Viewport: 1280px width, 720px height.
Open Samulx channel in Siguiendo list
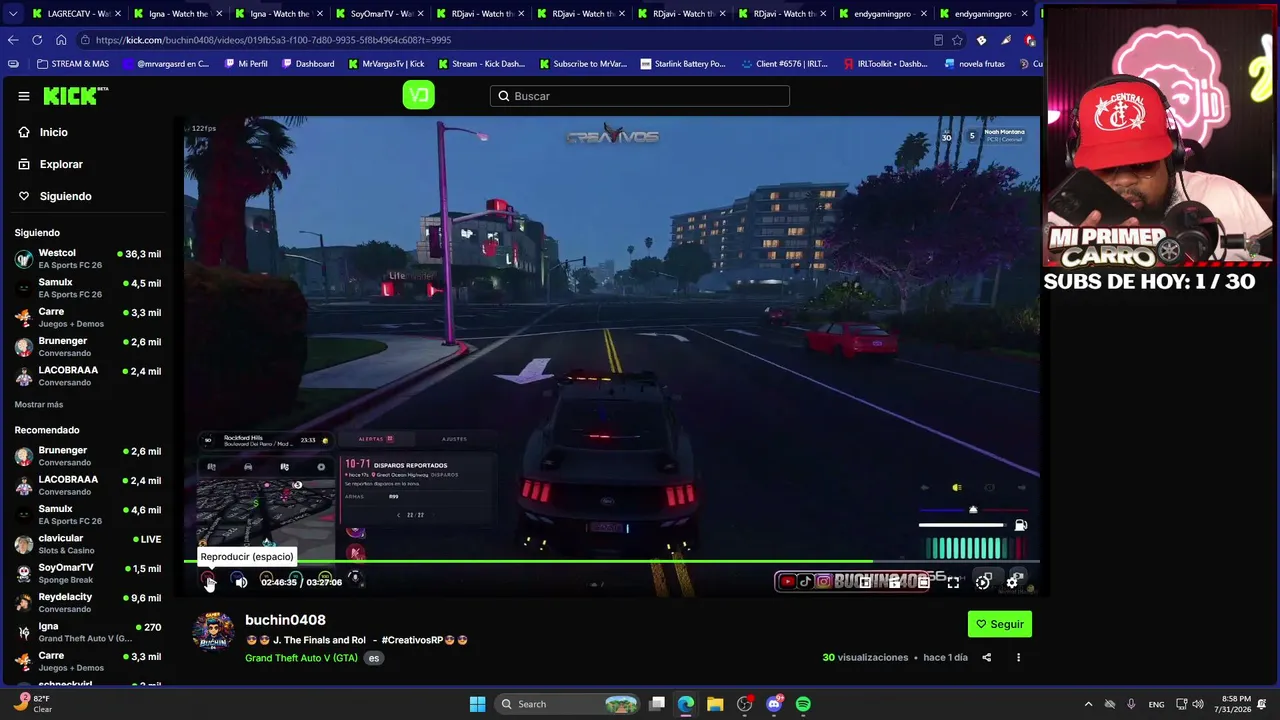coord(88,288)
